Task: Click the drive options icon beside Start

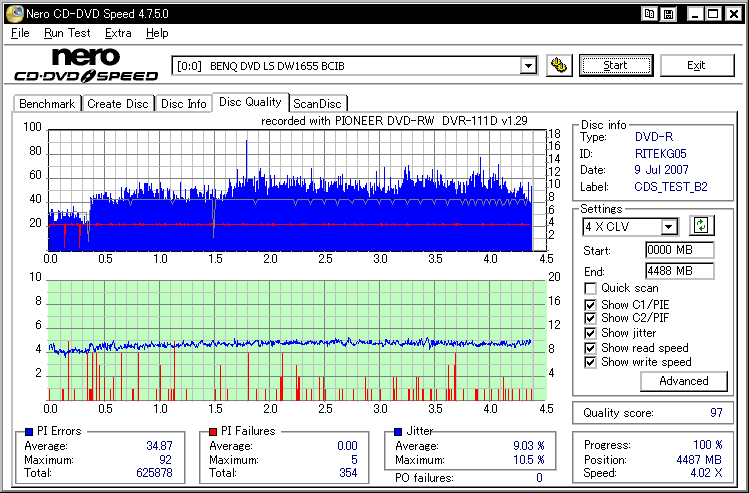Action: click(559, 65)
